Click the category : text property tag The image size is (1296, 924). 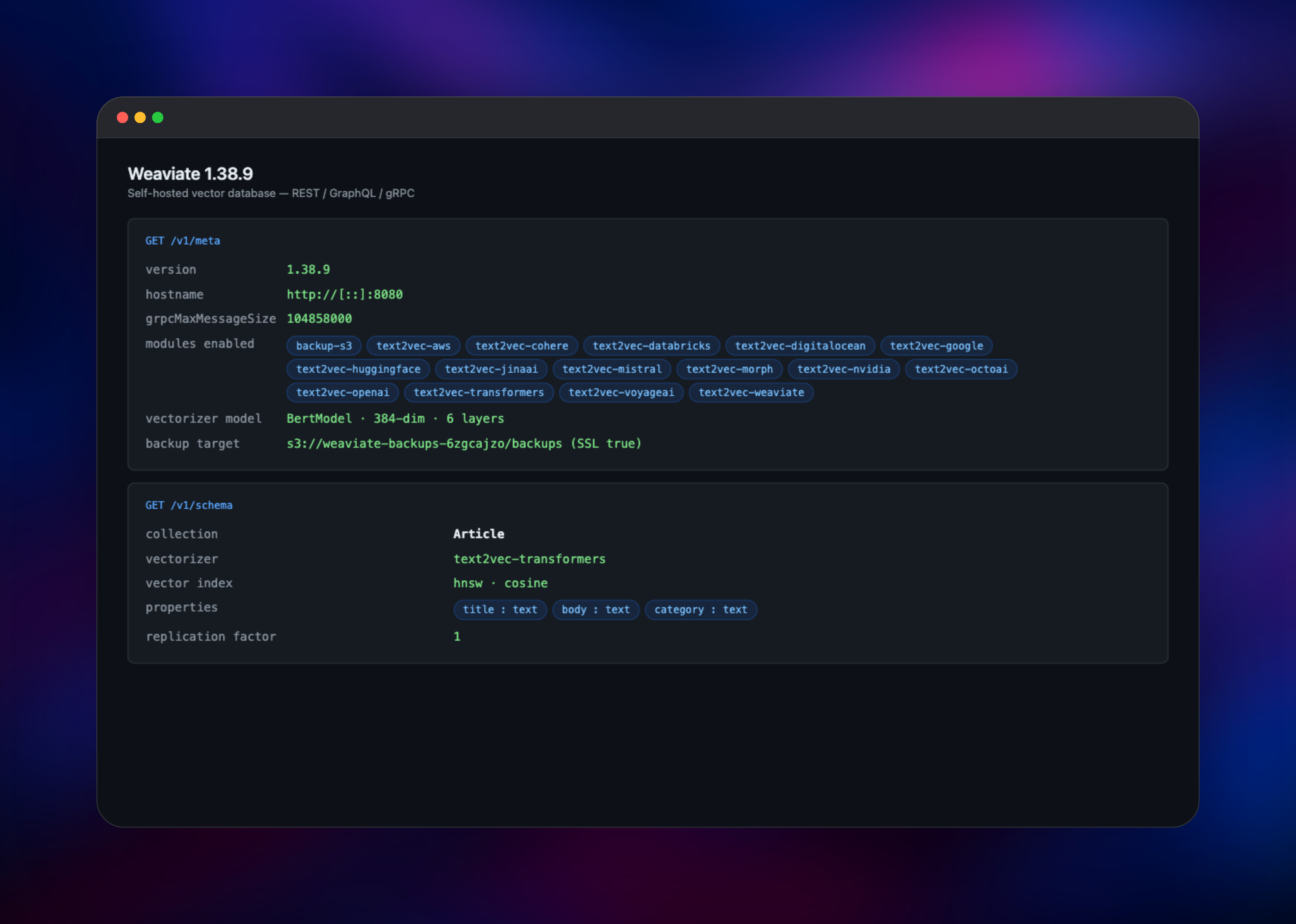tap(701, 610)
